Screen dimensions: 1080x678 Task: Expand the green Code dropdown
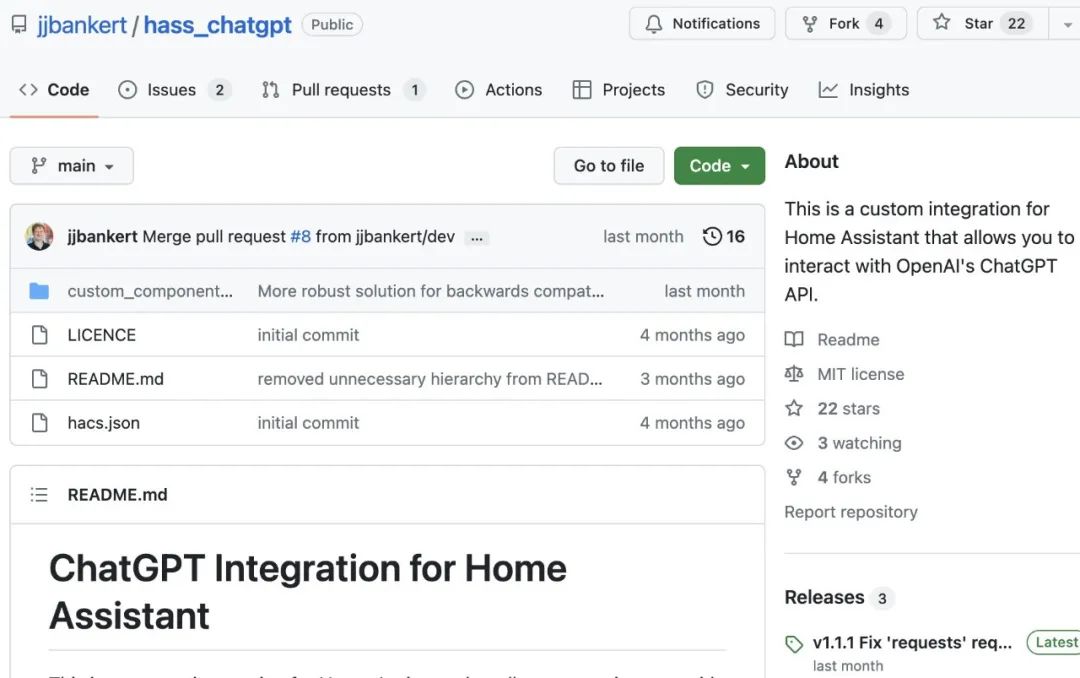tap(719, 166)
